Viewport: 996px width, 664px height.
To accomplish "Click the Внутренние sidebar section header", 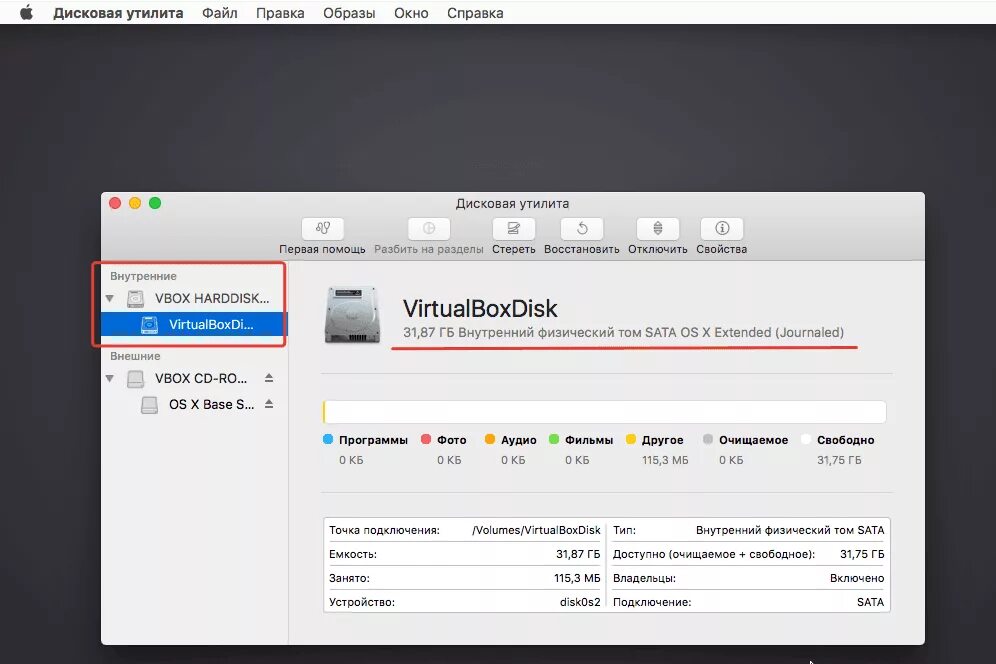I will click(x=143, y=276).
